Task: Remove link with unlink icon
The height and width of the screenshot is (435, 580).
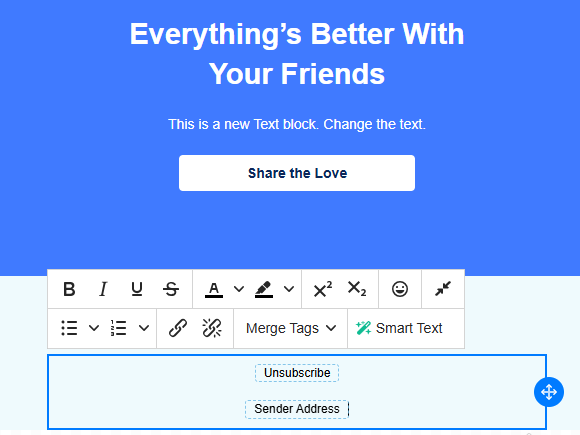Action: [212, 328]
